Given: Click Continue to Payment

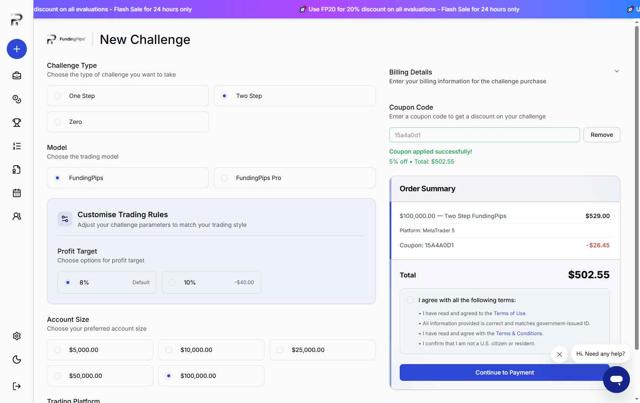Looking at the screenshot, I should pos(504,372).
